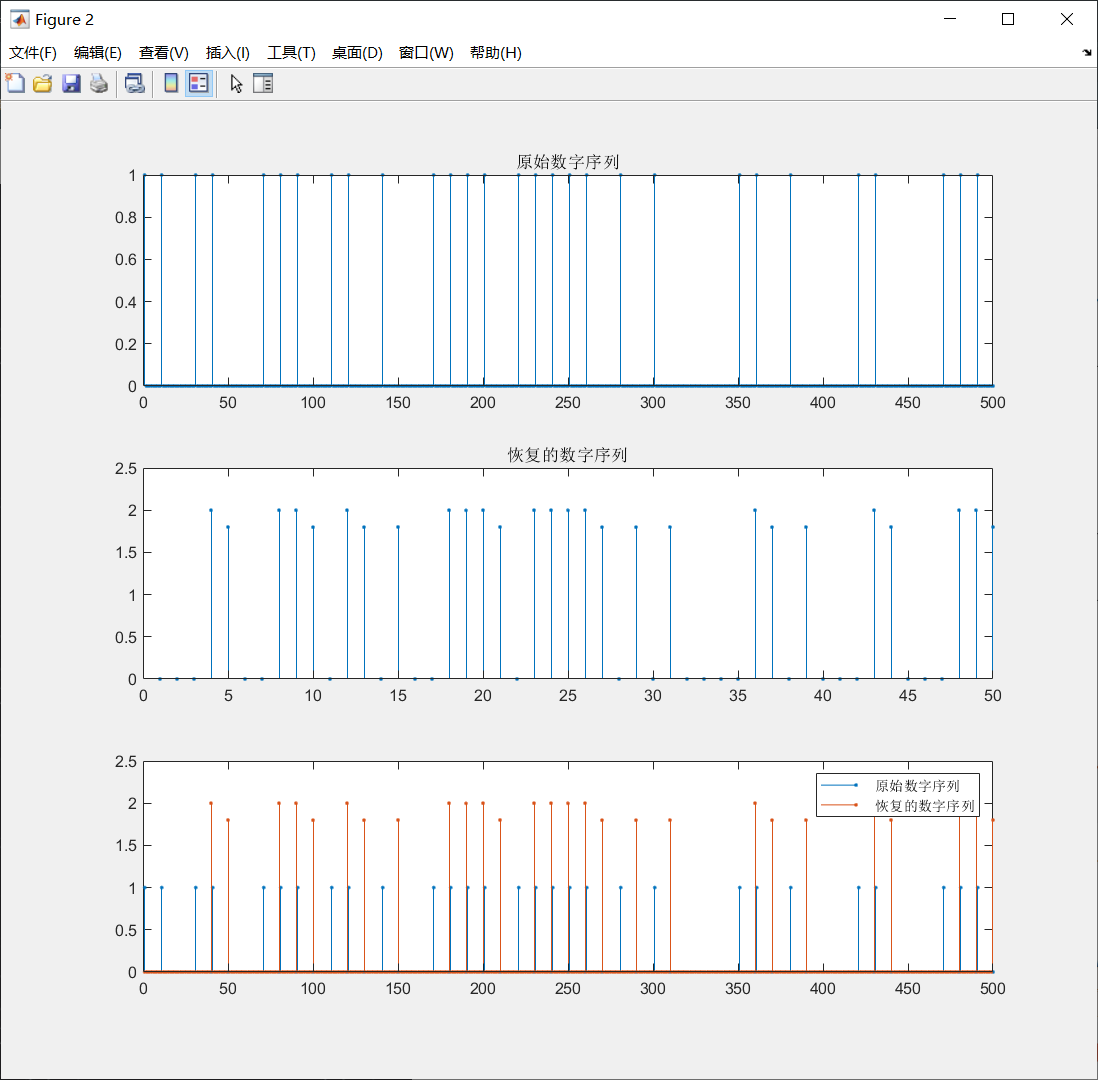Open the 插入(I) menu
Viewport: 1098px width, 1080px height.
[228, 53]
